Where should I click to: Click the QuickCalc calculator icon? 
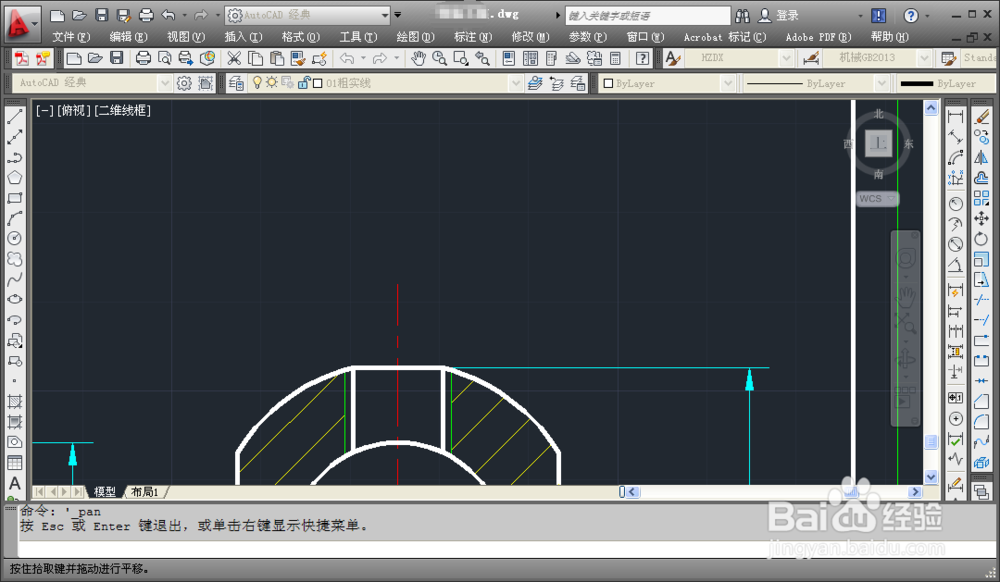click(615, 59)
